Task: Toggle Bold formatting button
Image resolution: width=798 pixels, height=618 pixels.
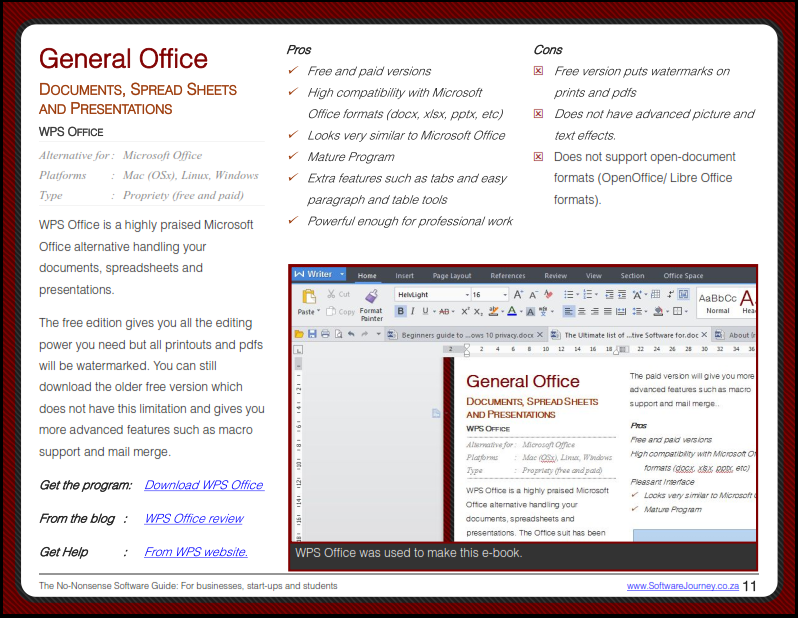Action: click(400, 311)
